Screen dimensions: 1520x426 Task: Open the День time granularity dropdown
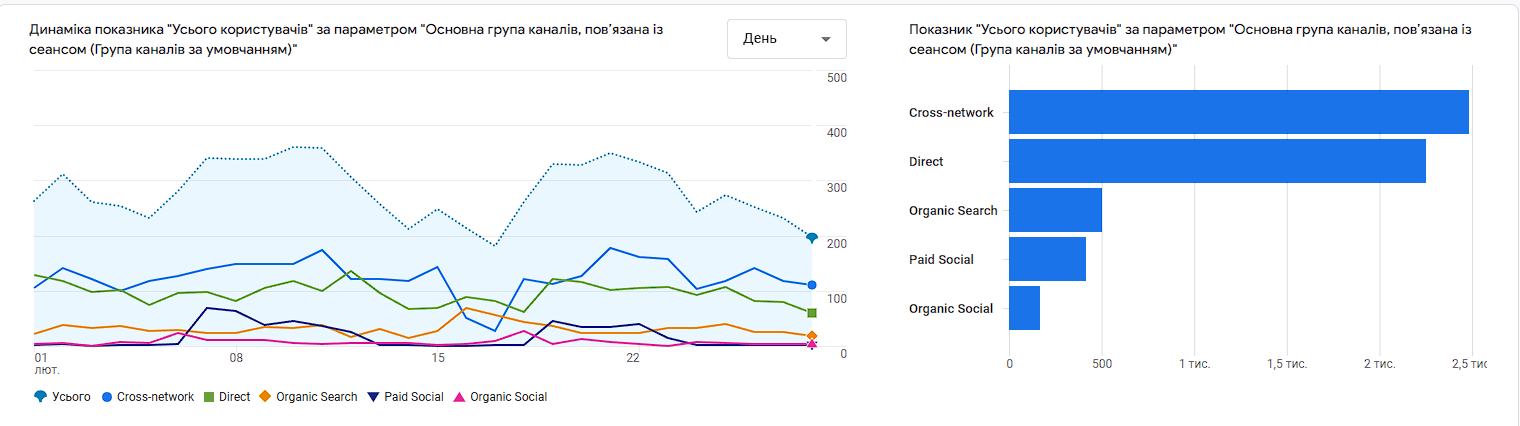point(786,39)
